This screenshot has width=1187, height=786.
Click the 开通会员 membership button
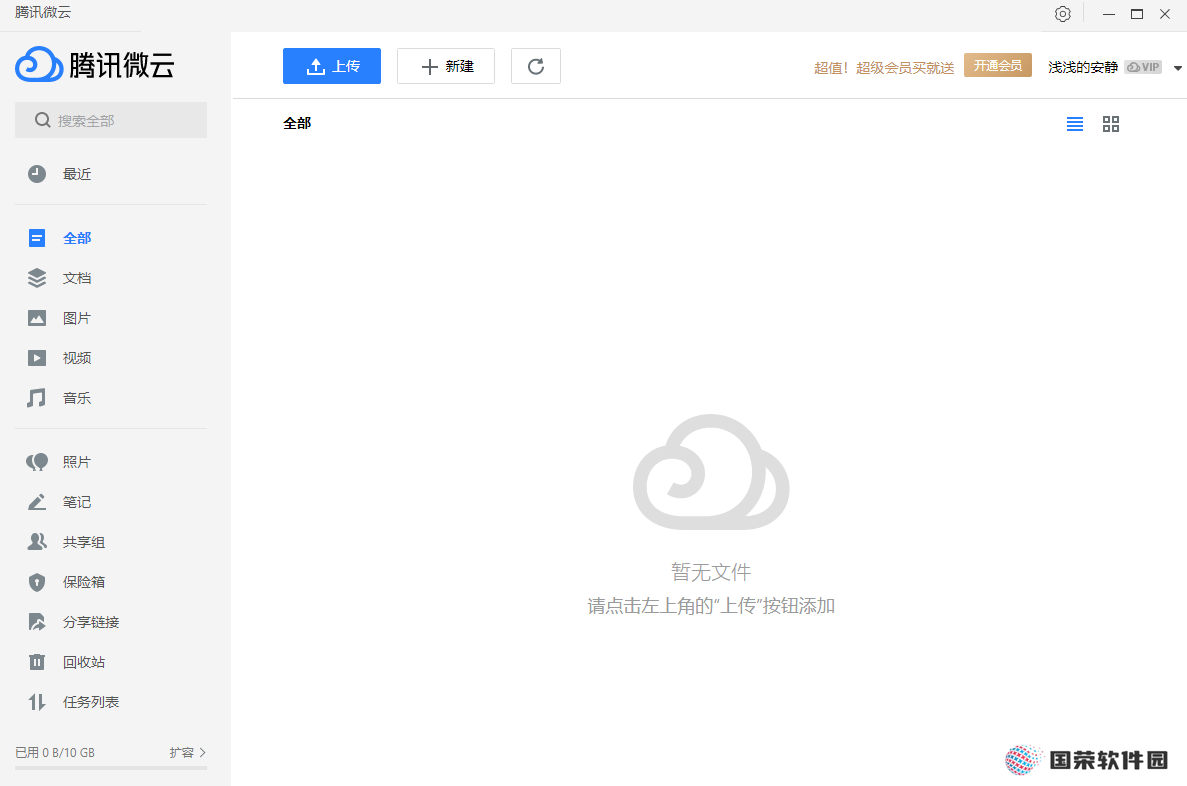point(998,66)
